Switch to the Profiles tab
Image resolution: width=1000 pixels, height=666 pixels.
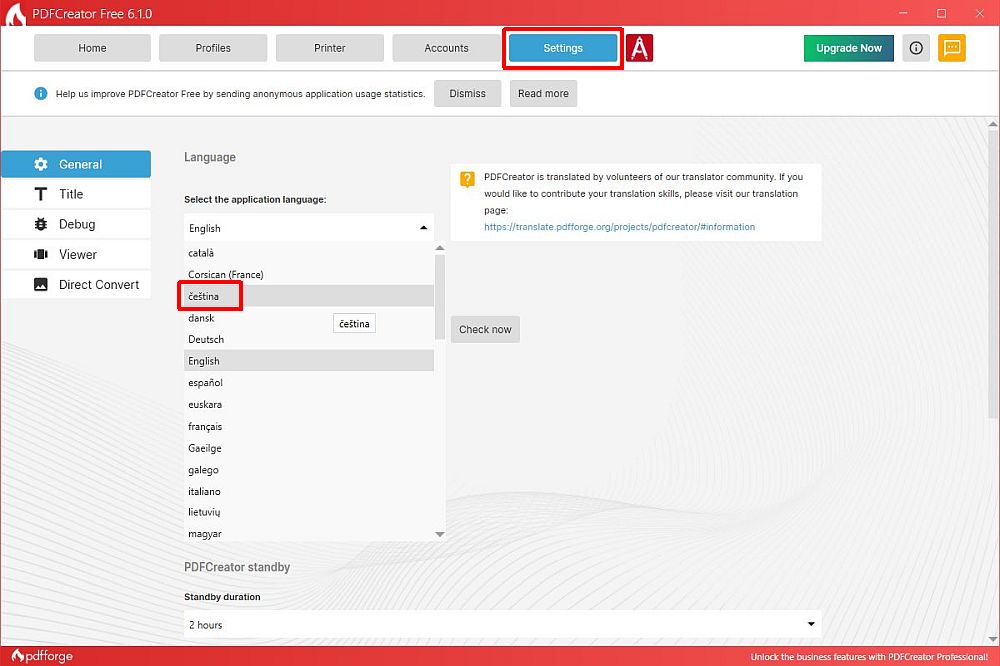coord(213,48)
